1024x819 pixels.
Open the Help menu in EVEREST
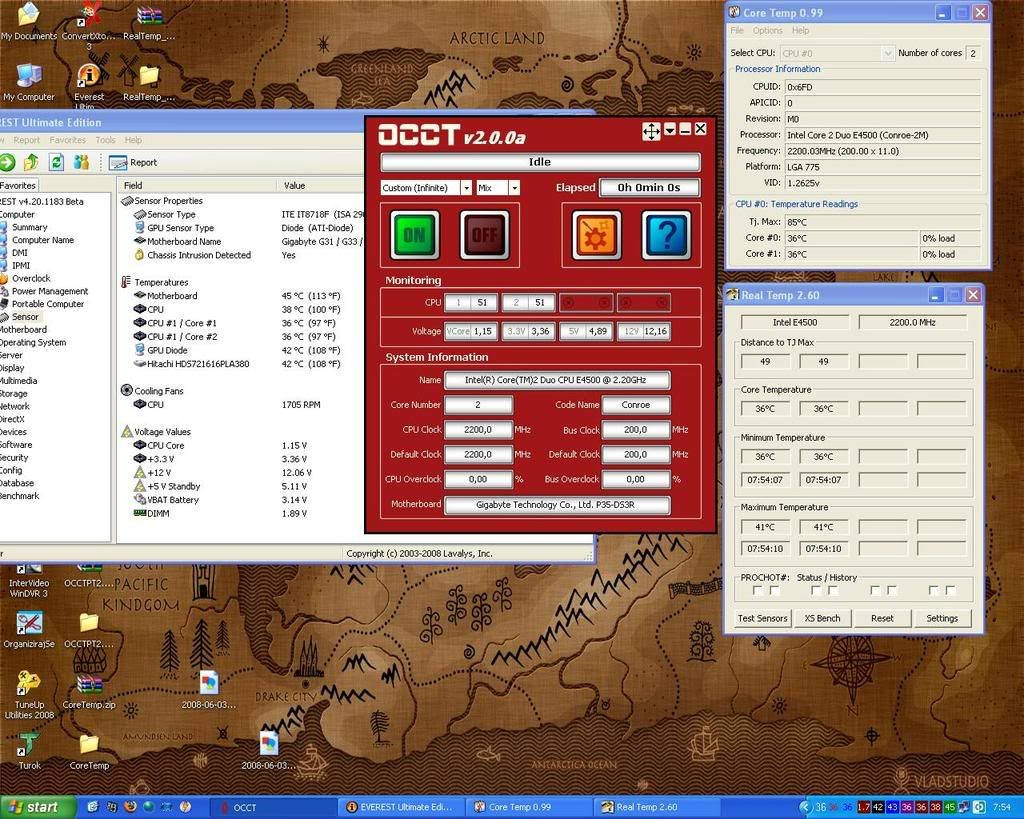(x=133, y=140)
